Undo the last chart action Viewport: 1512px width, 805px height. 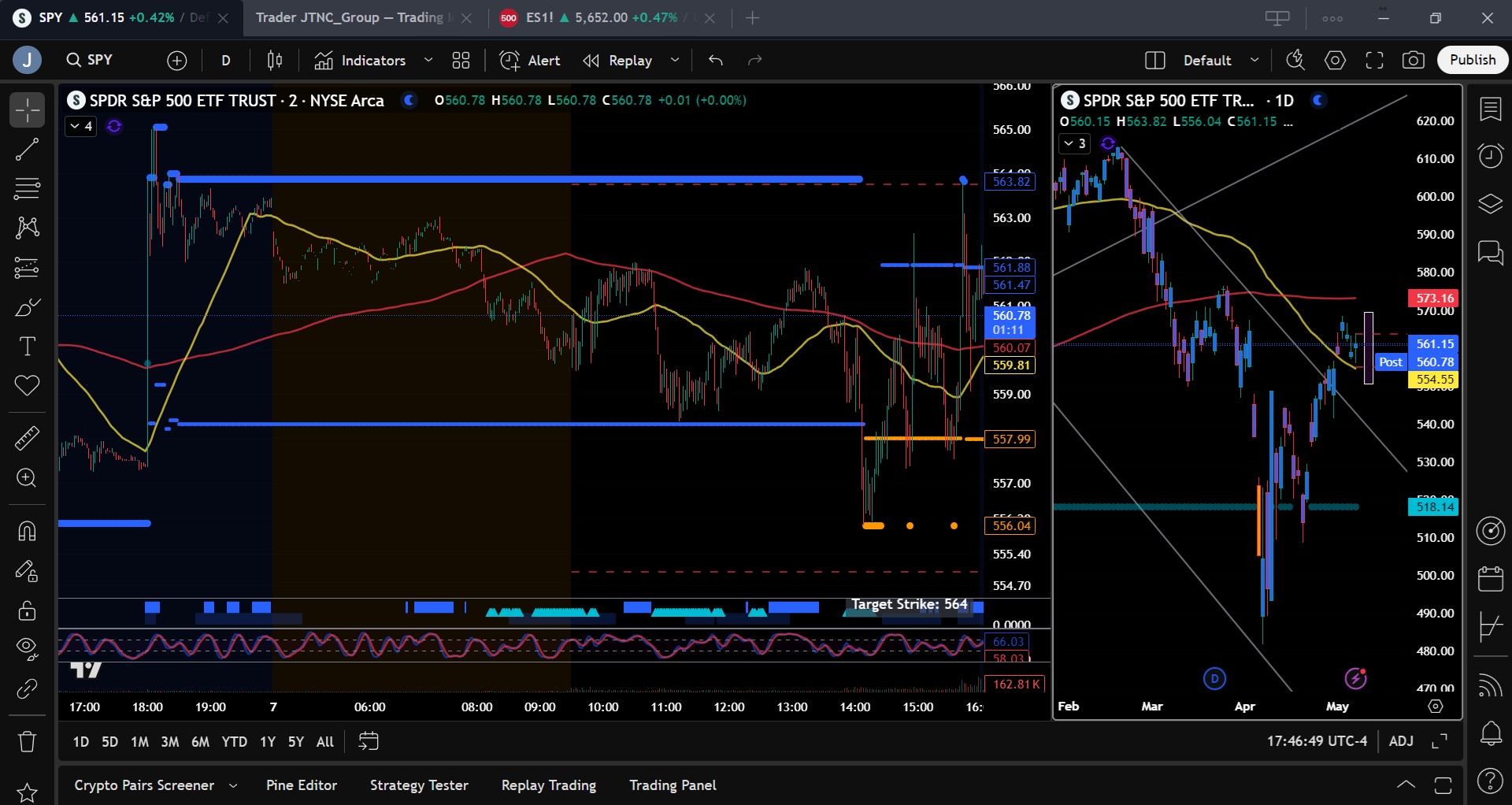coord(715,60)
